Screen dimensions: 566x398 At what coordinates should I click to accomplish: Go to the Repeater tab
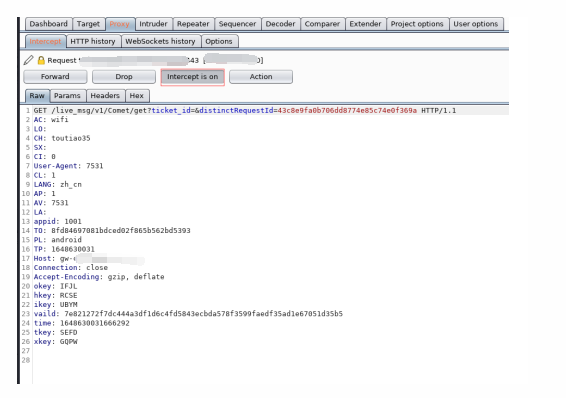193,24
